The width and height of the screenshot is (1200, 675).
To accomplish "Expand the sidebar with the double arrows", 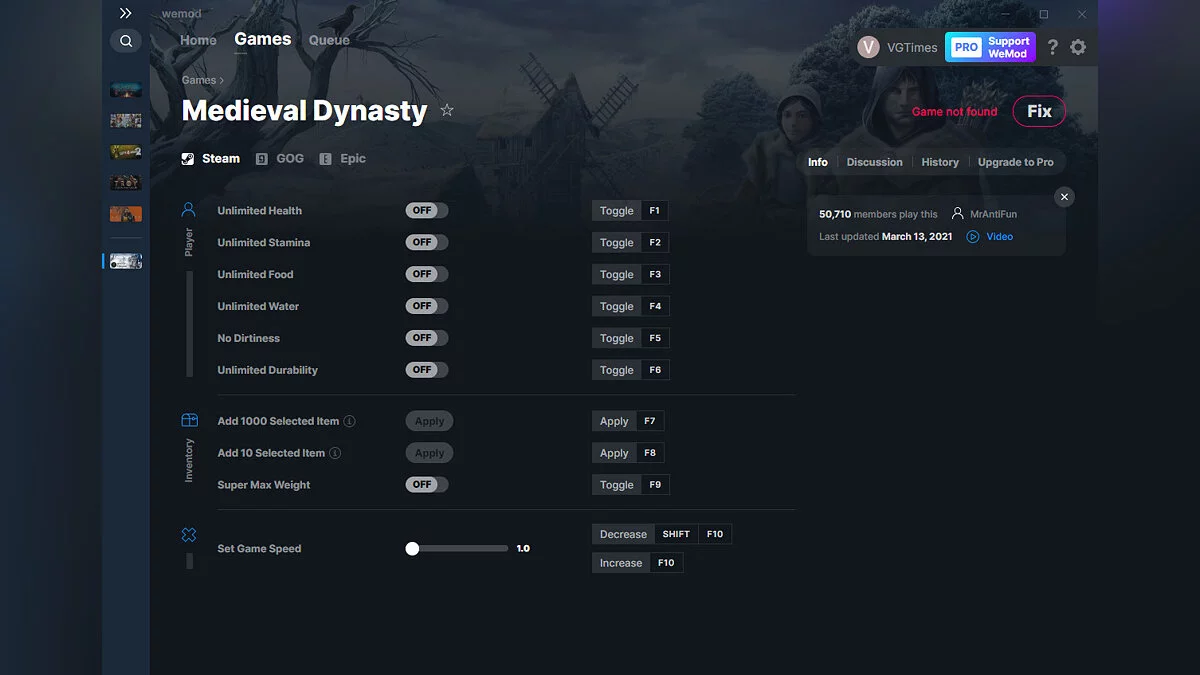I will pyautogui.click(x=125, y=13).
